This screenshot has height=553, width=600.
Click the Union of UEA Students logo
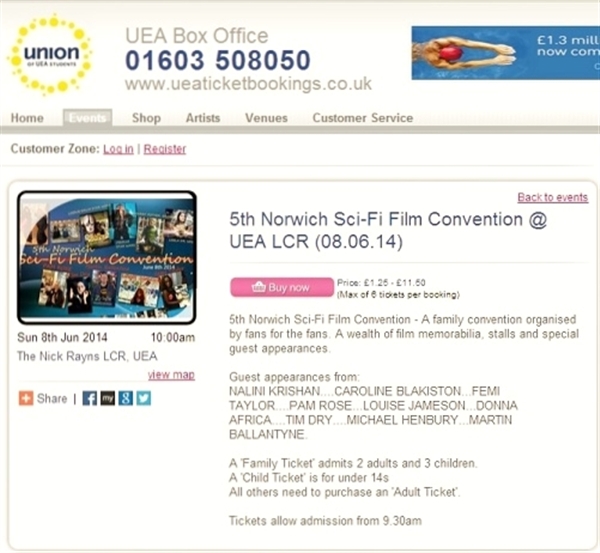(x=50, y=55)
